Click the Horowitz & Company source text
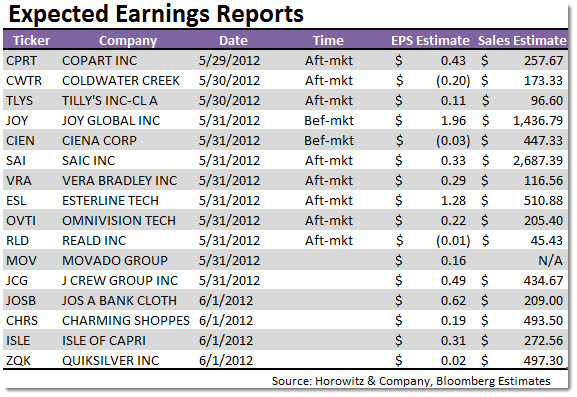The height and width of the screenshot is (397, 577). click(372, 381)
